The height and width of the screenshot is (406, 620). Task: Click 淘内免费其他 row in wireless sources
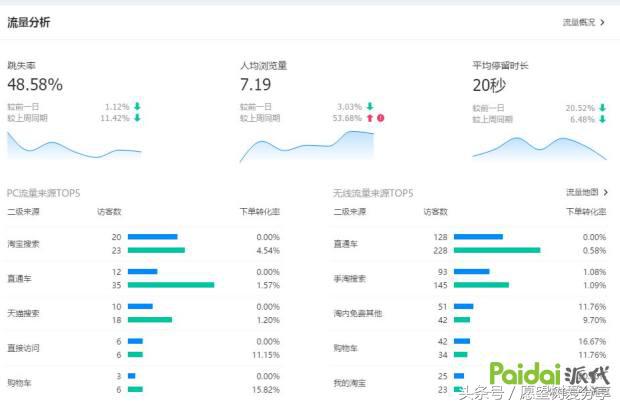pos(470,313)
